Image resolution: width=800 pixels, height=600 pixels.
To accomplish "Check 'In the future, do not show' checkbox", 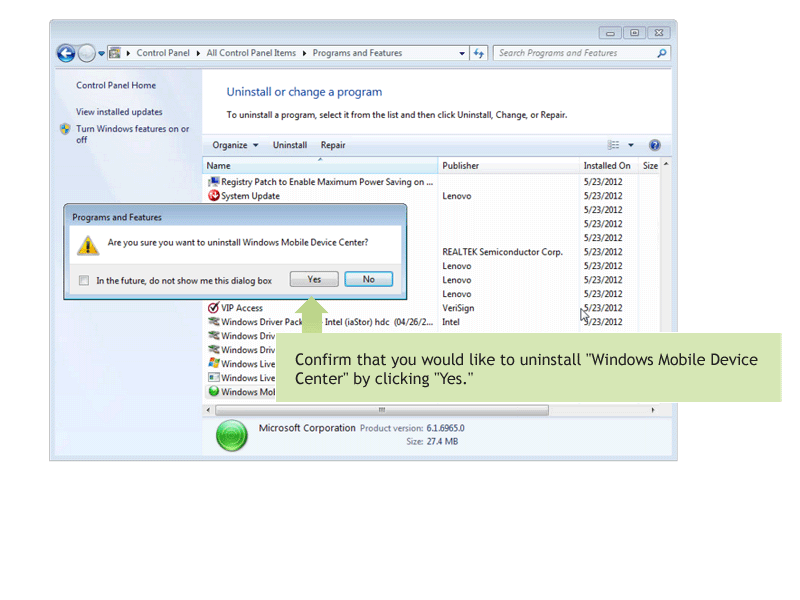I will click(x=84, y=280).
